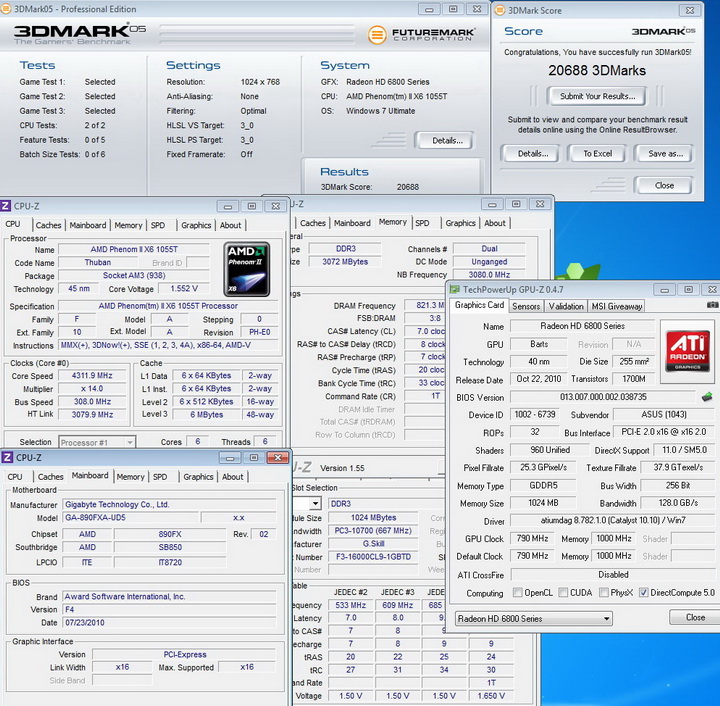Screen dimensions: 720x706
Task: Click the Z icon of the Mainboard CPU-Z window
Action: click(x=7, y=457)
